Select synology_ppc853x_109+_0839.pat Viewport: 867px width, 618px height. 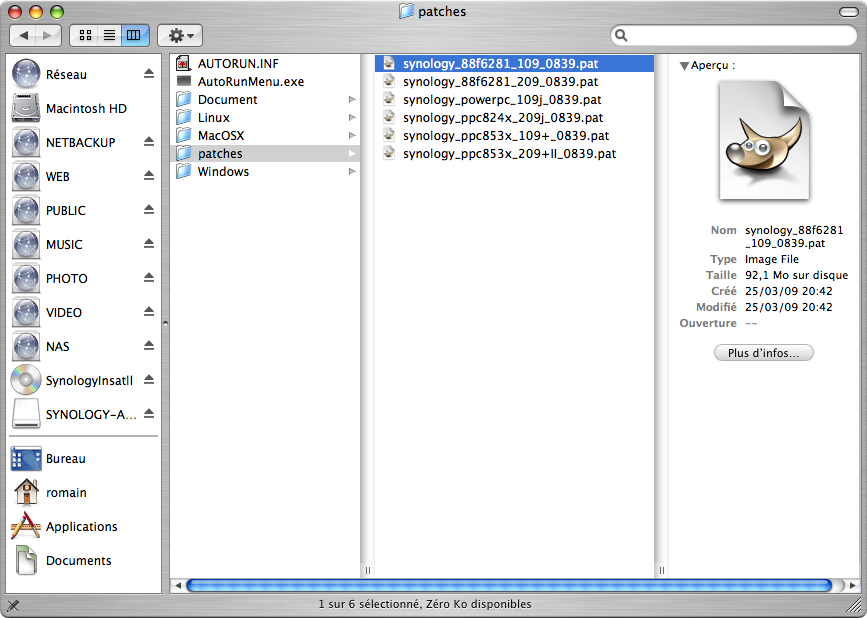(514, 135)
